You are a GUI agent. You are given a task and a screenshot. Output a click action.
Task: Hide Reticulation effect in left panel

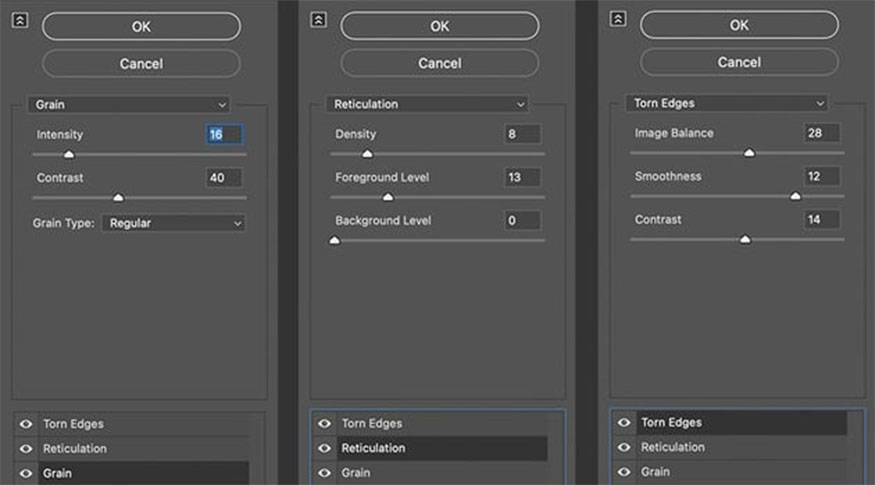[x=26, y=449]
